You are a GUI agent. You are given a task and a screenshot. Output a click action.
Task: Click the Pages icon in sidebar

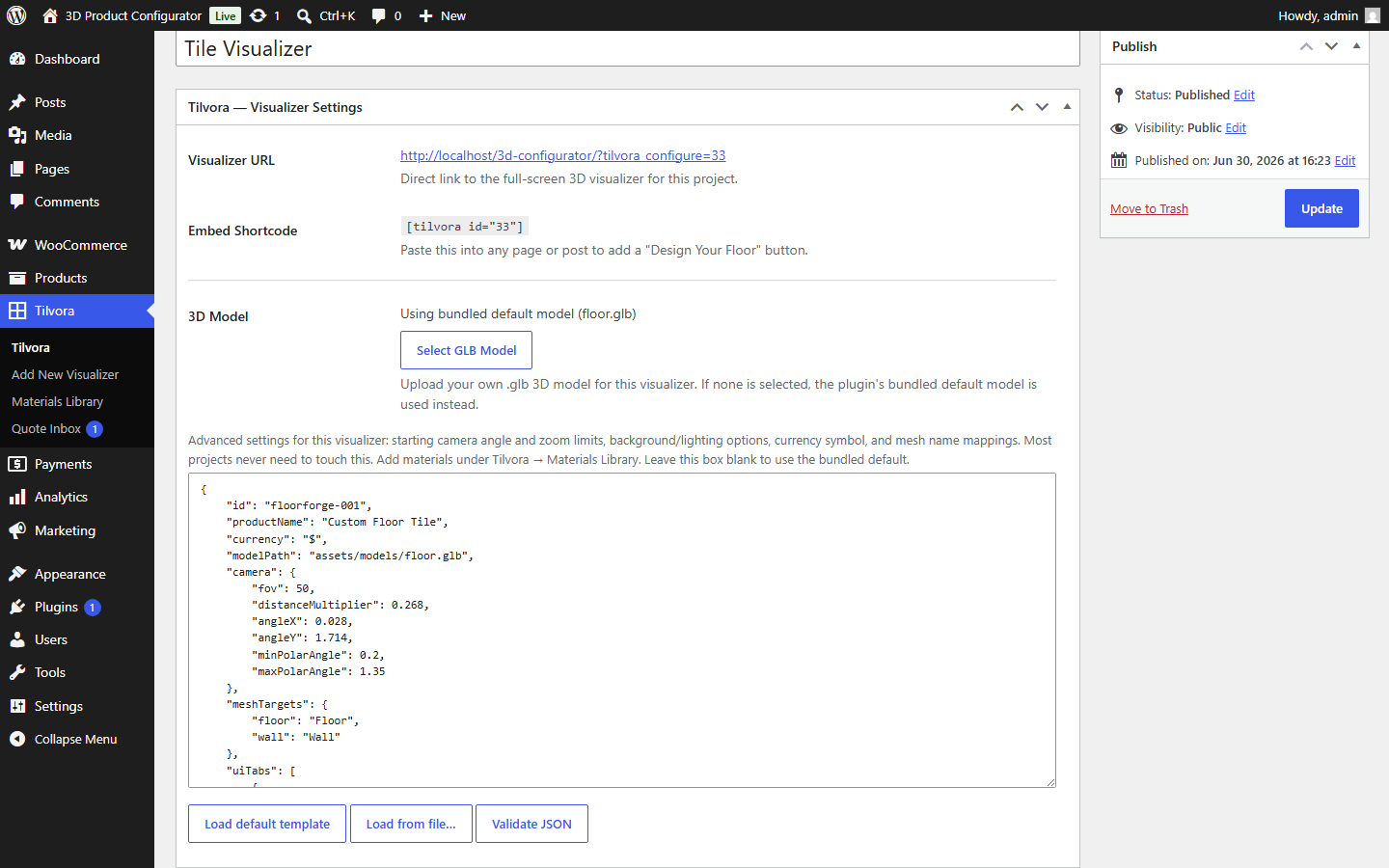17,169
